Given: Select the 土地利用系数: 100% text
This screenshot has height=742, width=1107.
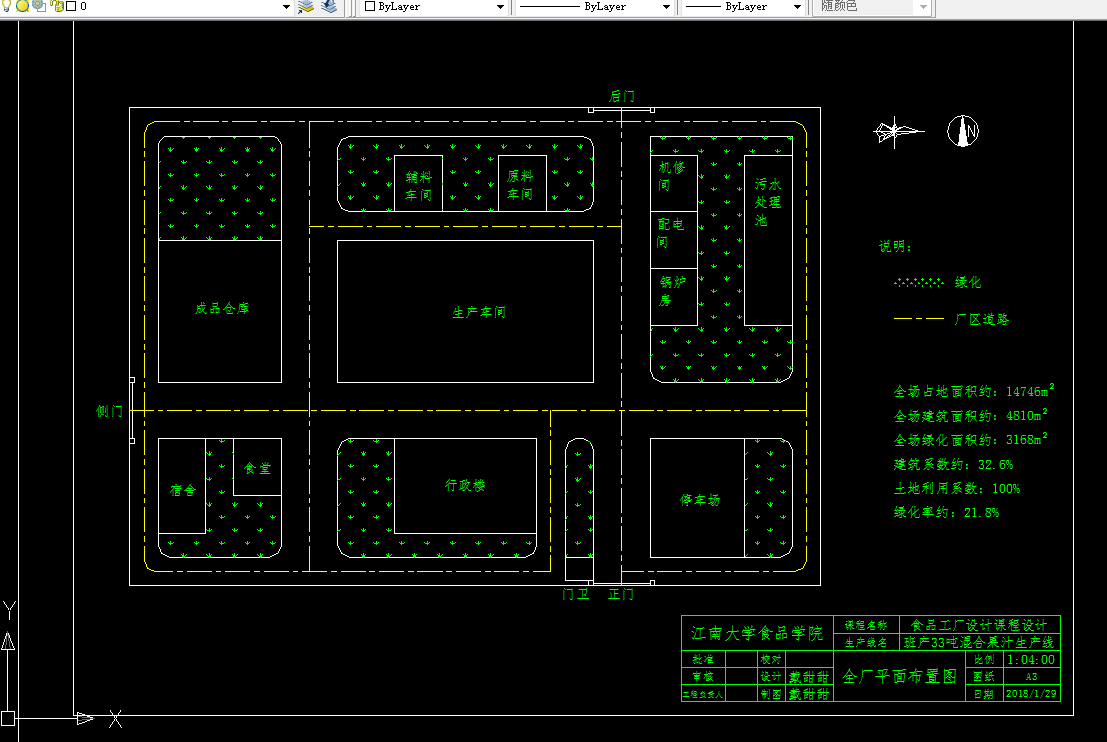Looking at the screenshot, I should 957,489.
